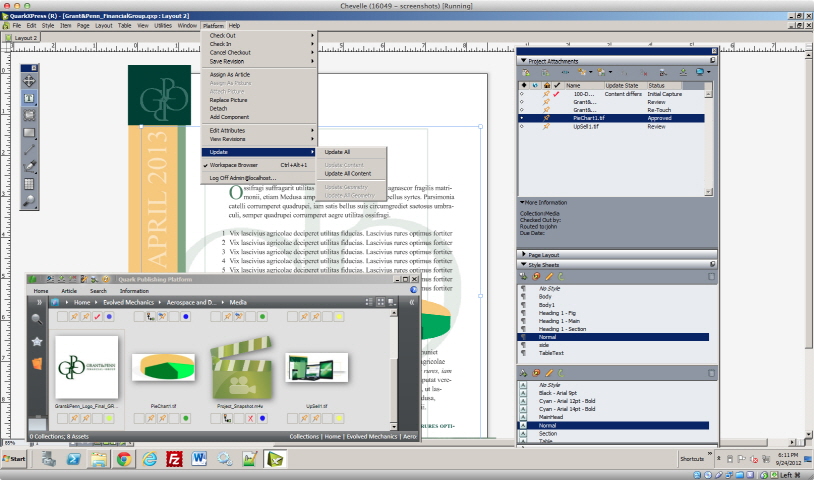The width and height of the screenshot is (814, 480).
Task: Open the magnifier search icon in Publishing Platform sidebar
Action: (x=37, y=319)
